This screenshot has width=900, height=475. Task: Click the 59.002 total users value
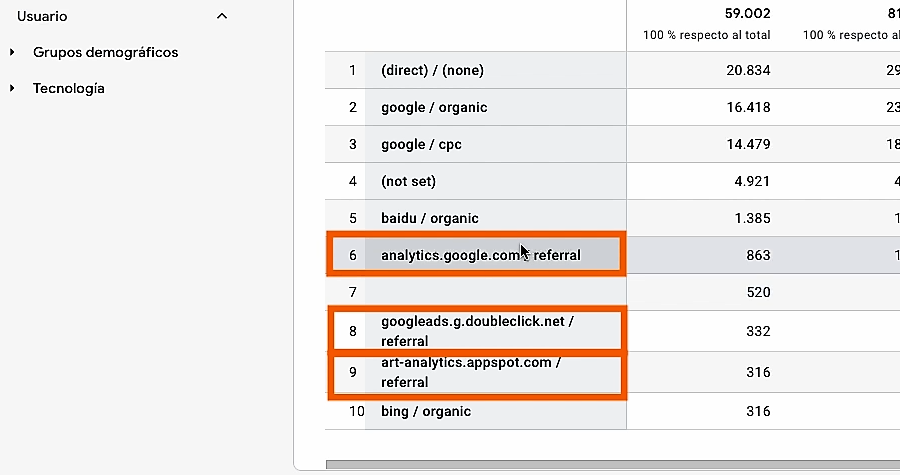pos(747,13)
